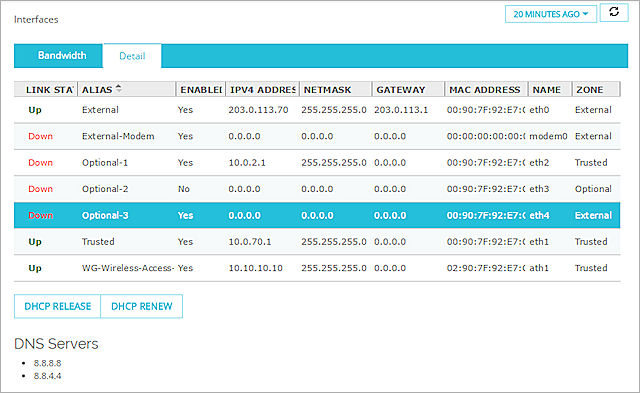Click the Interfaces page title
640x393 pixels.
point(36,20)
